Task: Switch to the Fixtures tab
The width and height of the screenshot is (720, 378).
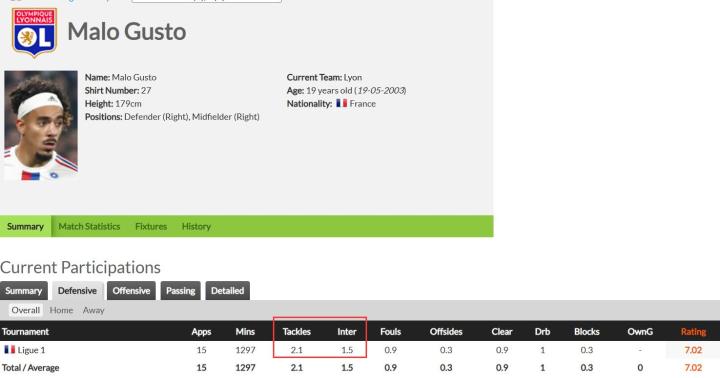Action: 151,226
